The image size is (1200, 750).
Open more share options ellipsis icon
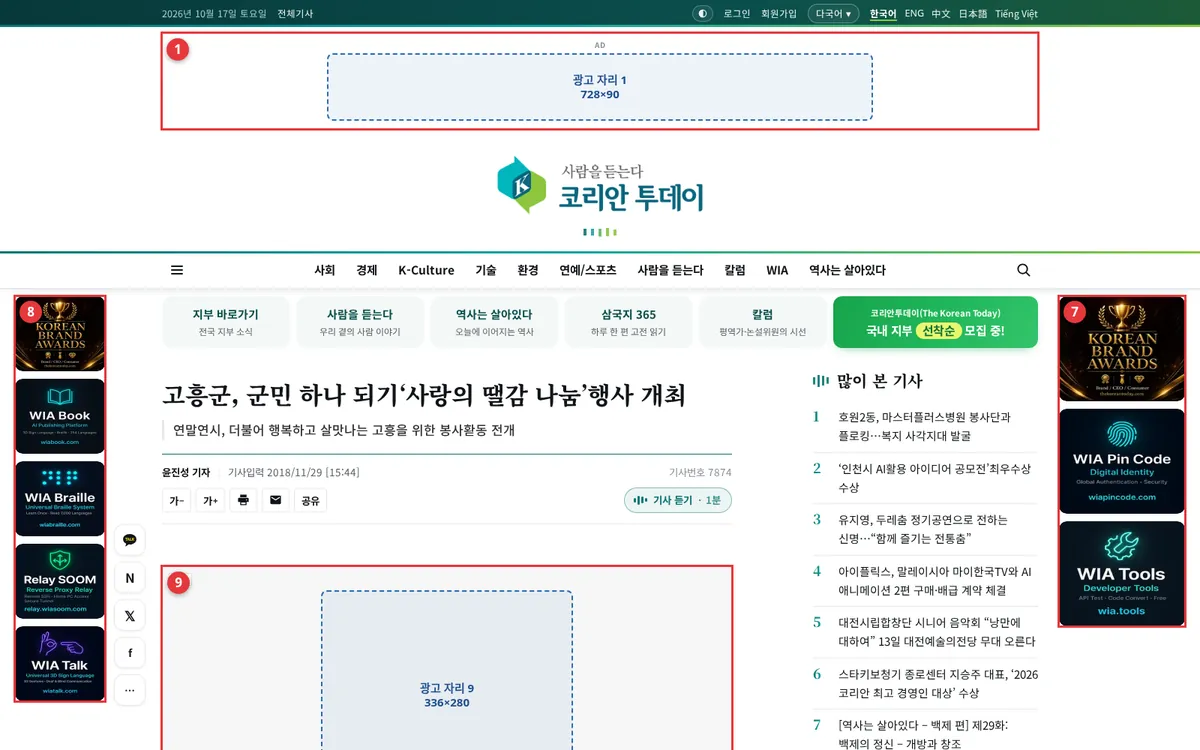click(130, 690)
